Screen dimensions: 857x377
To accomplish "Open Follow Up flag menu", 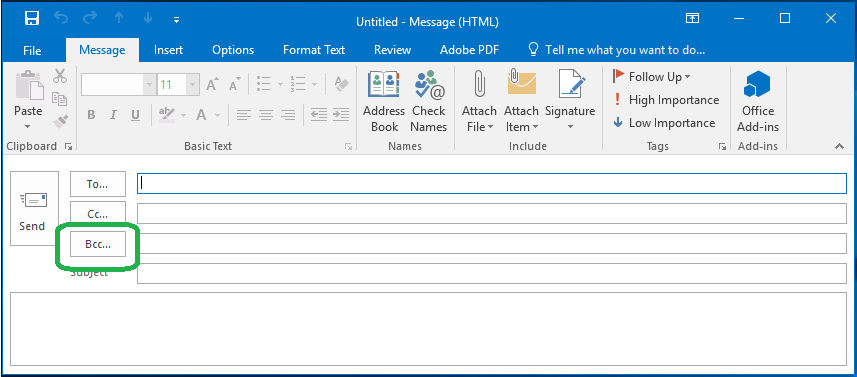I will click(x=651, y=77).
